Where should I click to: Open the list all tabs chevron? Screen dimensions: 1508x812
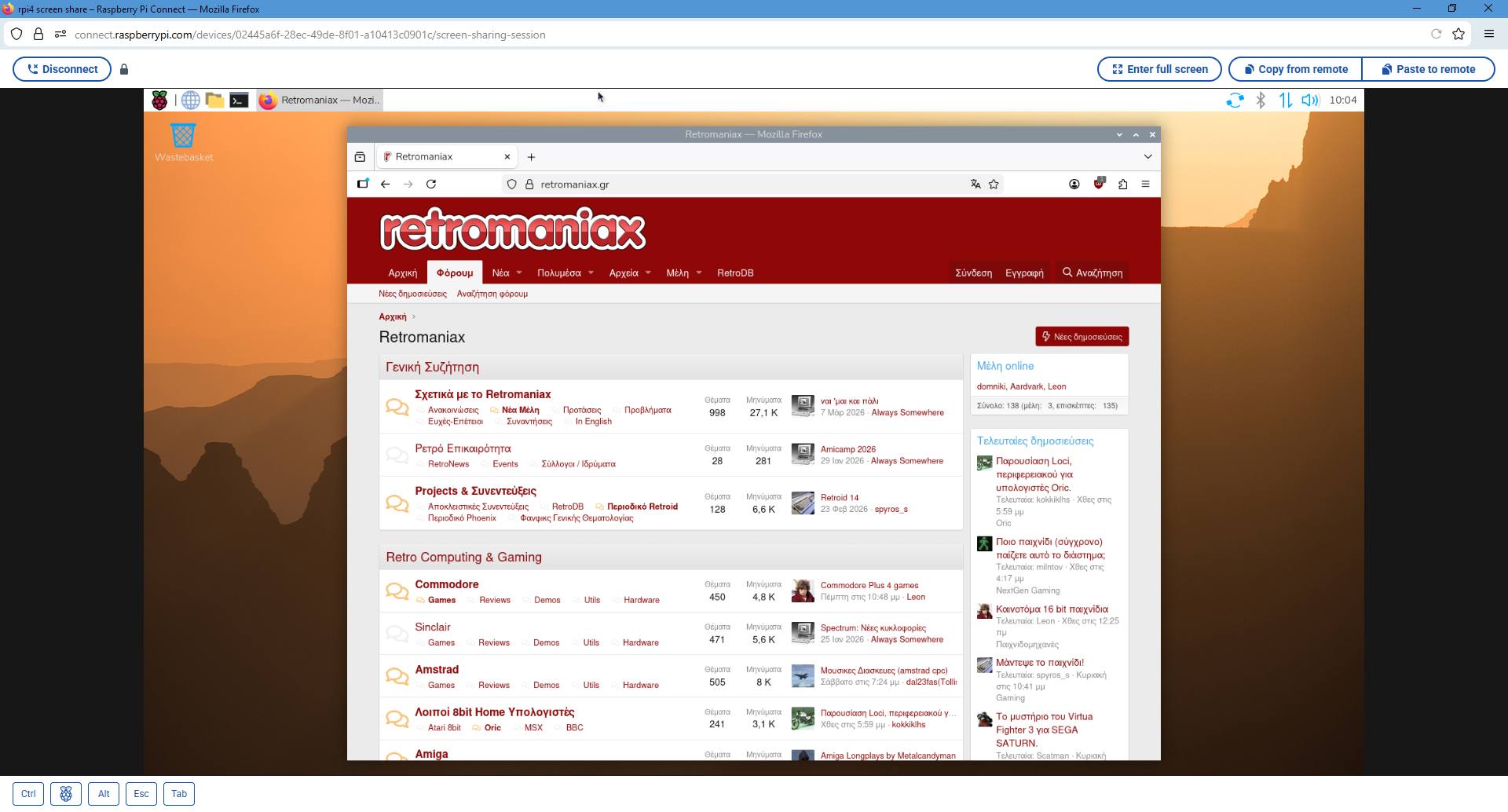pyautogui.click(x=1147, y=157)
